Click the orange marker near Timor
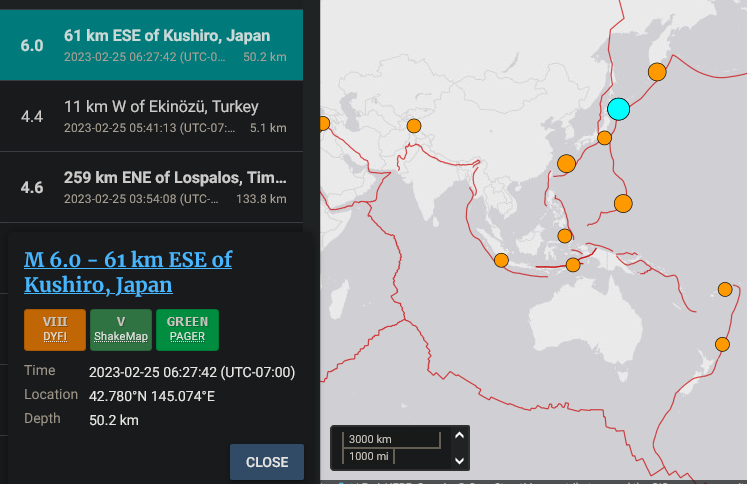Screen dimensions: 747x484 (573, 264)
